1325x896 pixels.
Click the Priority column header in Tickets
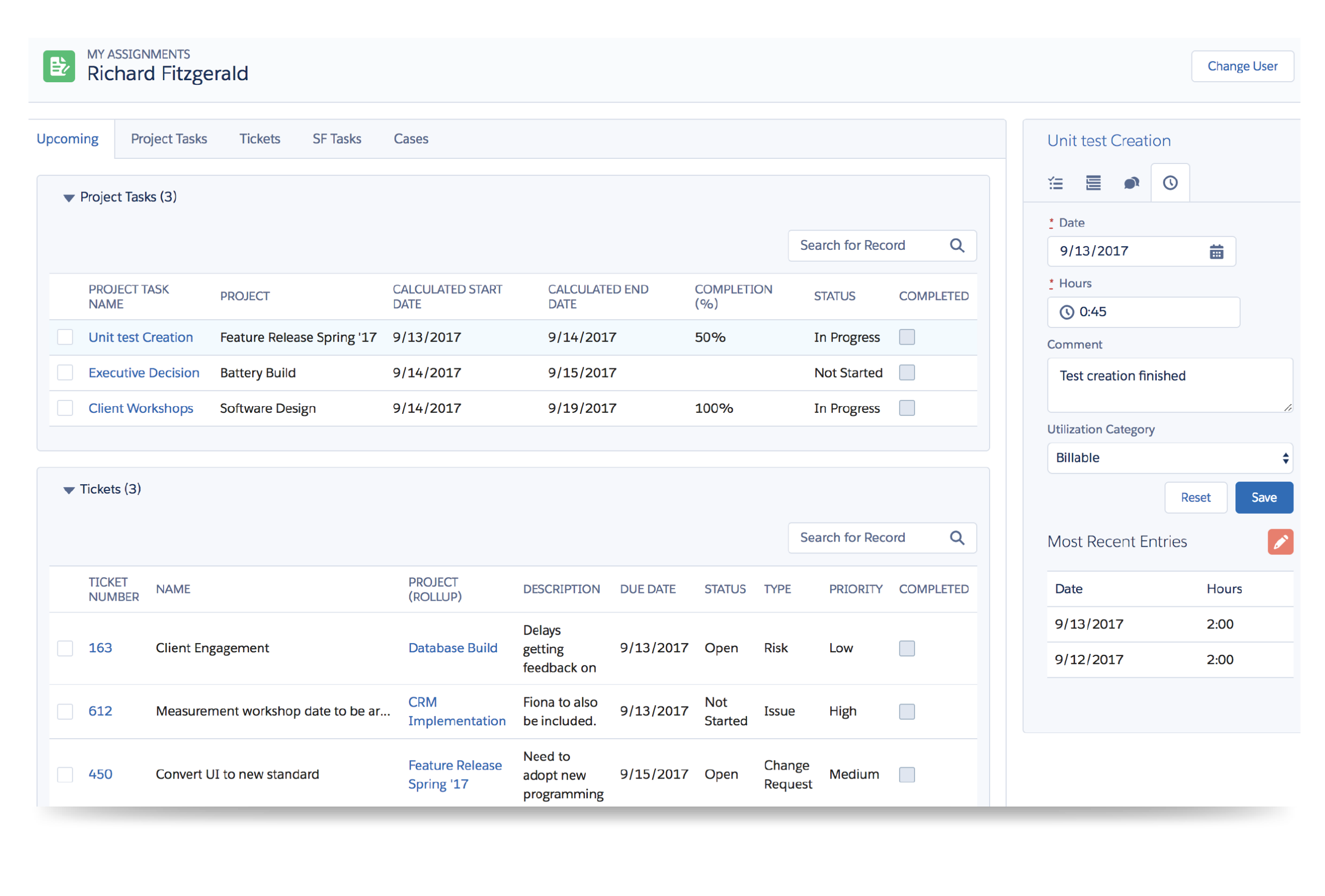tap(855, 589)
